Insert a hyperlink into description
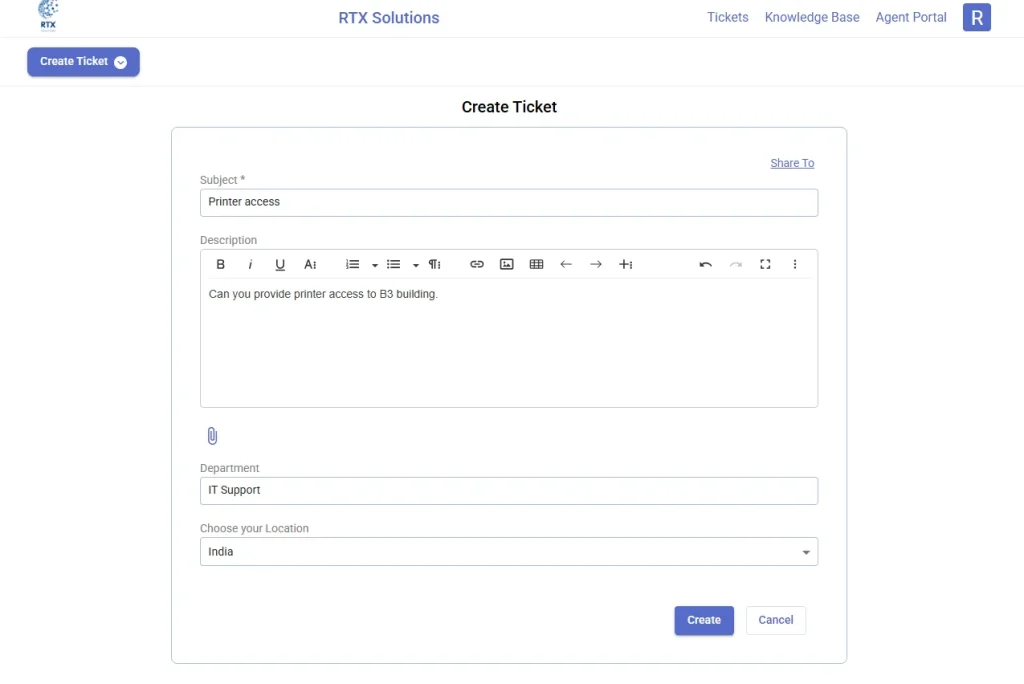The image size is (1024, 684). [477, 265]
